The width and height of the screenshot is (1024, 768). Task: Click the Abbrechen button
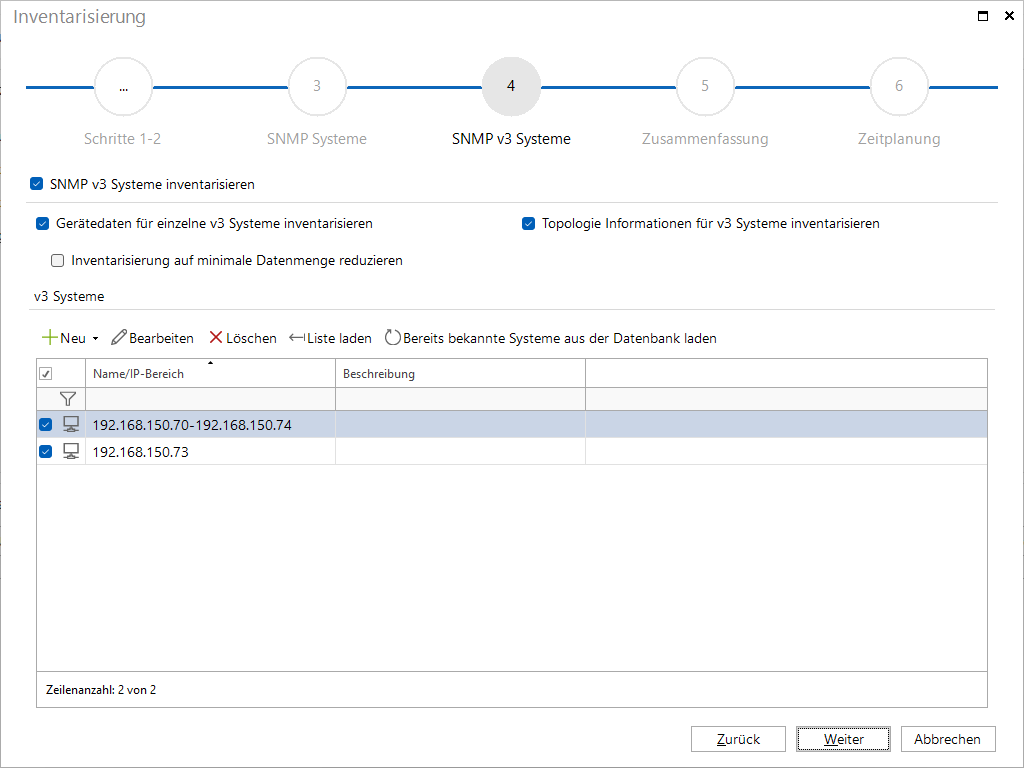(x=948, y=739)
